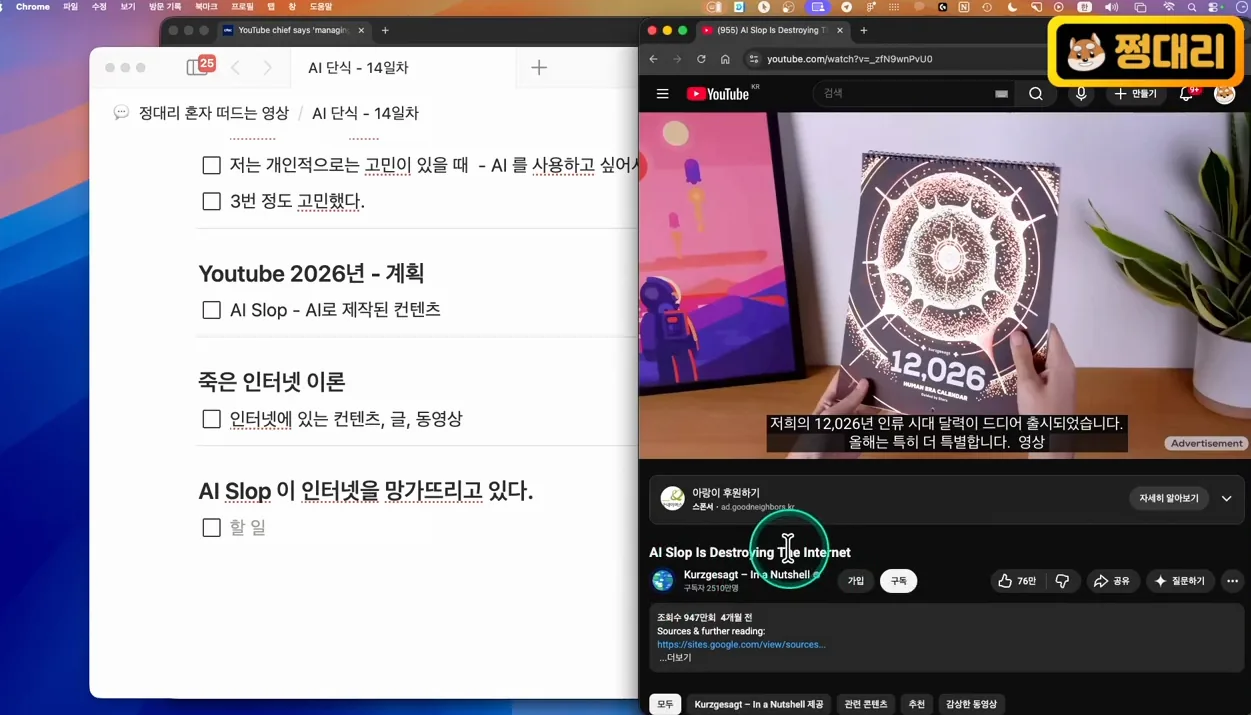The height and width of the screenshot is (715, 1251).
Task: Navigate forward in the notes app
Action: pyautogui.click(x=267, y=68)
